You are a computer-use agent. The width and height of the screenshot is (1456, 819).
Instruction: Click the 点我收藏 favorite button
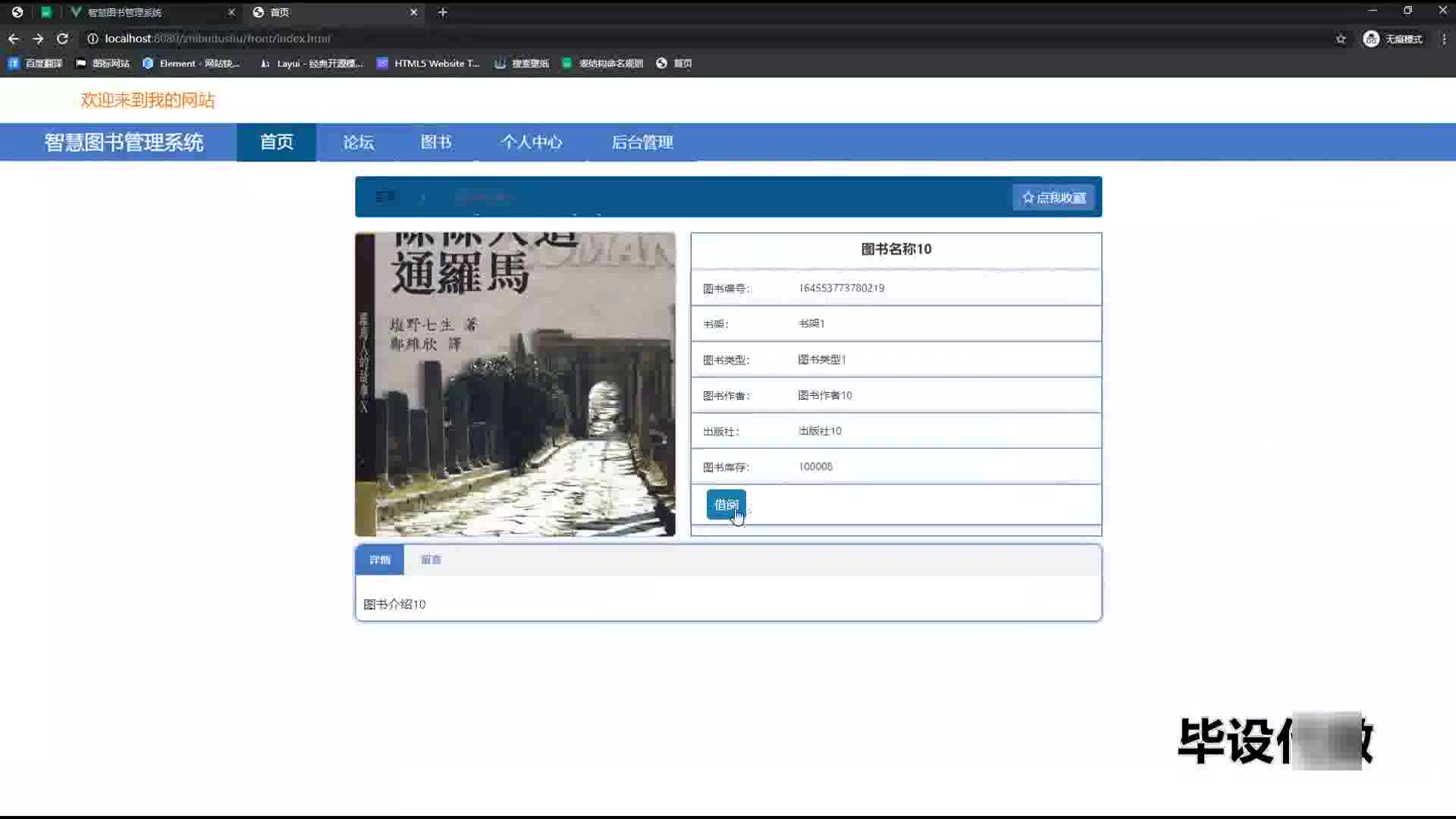click(1053, 198)
